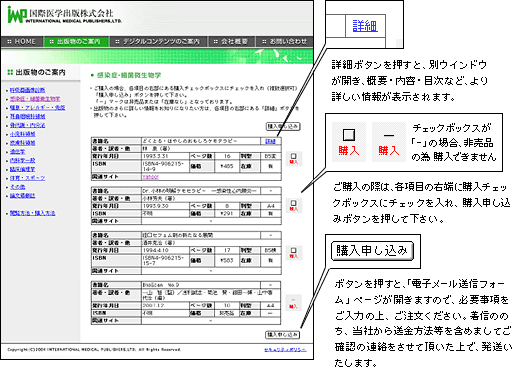Image resolution: width=512 pixels, height=367 pixels.
Task: Open the Yahoo related site link
Action: tap(150, 177)
